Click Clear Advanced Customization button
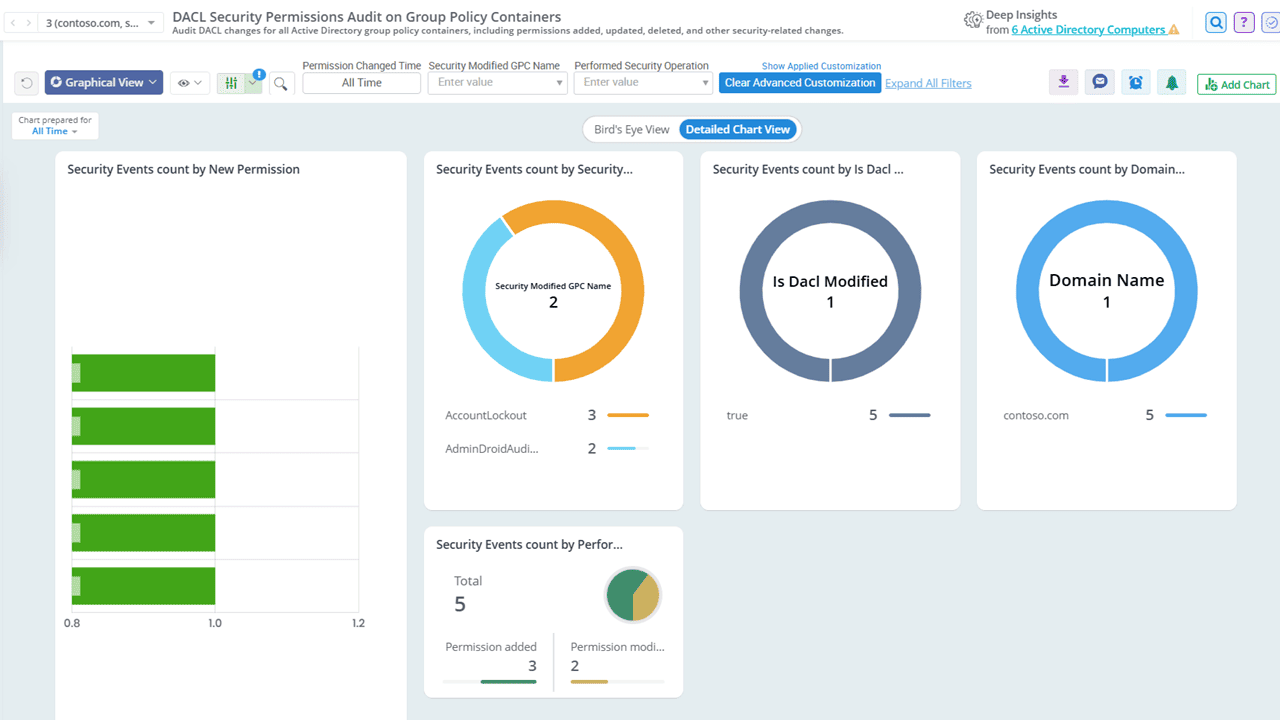1280x720 pixels. point(800,83)
